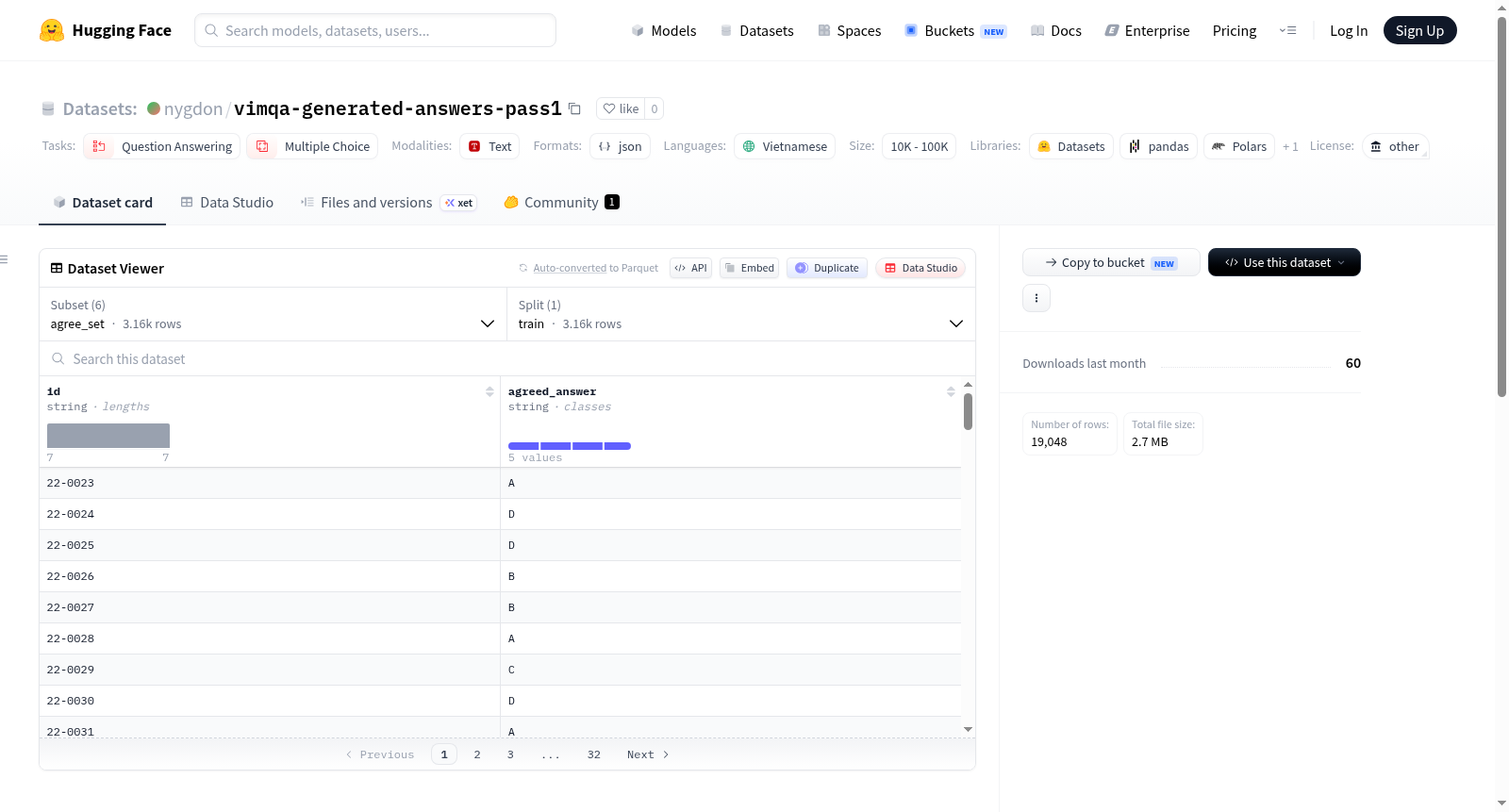1509x812 pixels.
Task: Go to Next page of rows
Action: (x=648, y=754)
